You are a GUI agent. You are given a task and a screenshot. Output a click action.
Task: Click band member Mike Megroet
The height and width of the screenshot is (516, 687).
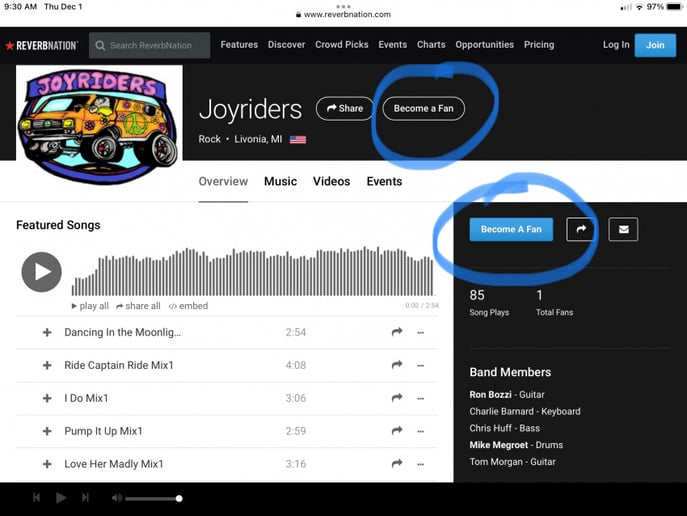coord(499,445)
